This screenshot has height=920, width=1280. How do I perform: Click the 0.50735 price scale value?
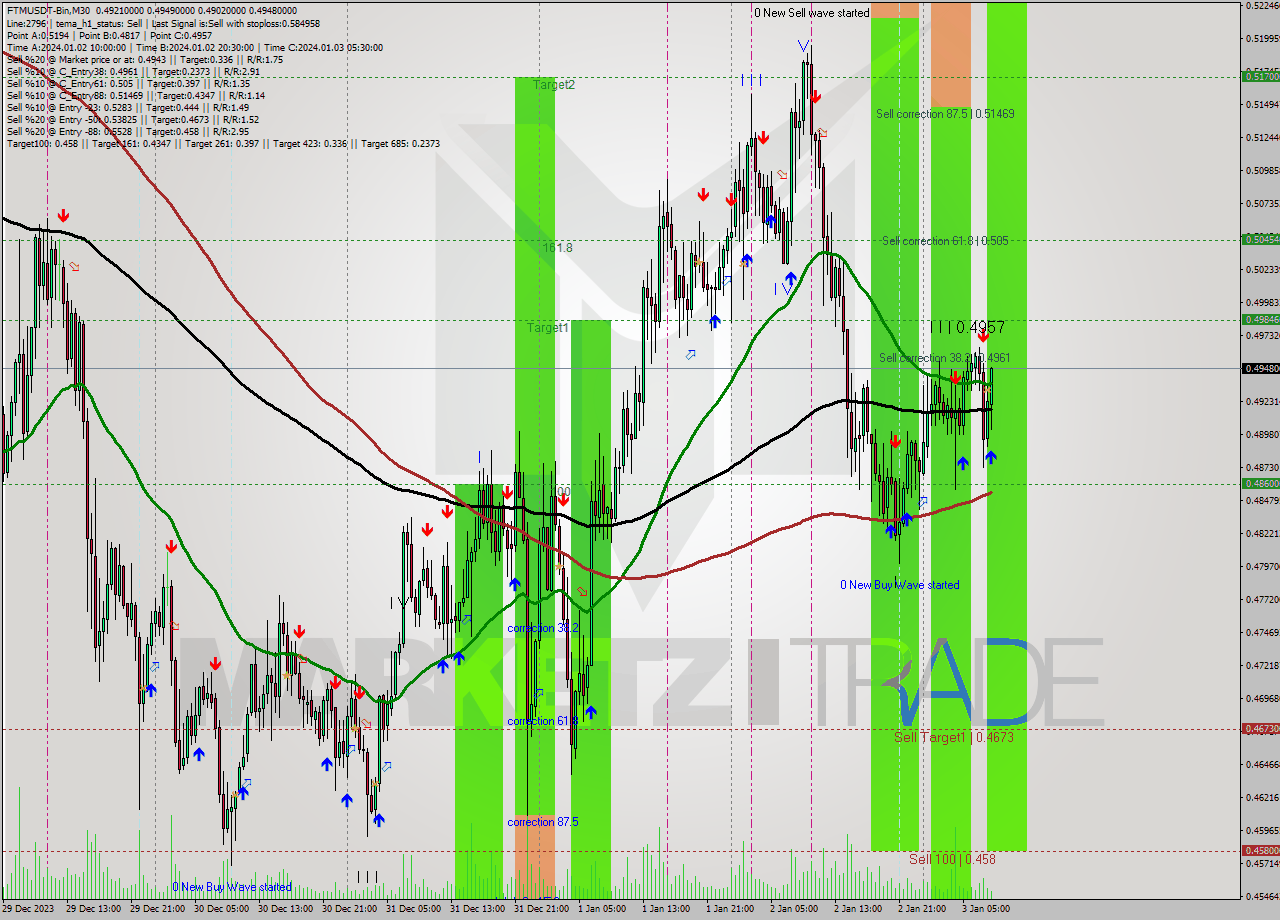click(x=1263, y=203)
